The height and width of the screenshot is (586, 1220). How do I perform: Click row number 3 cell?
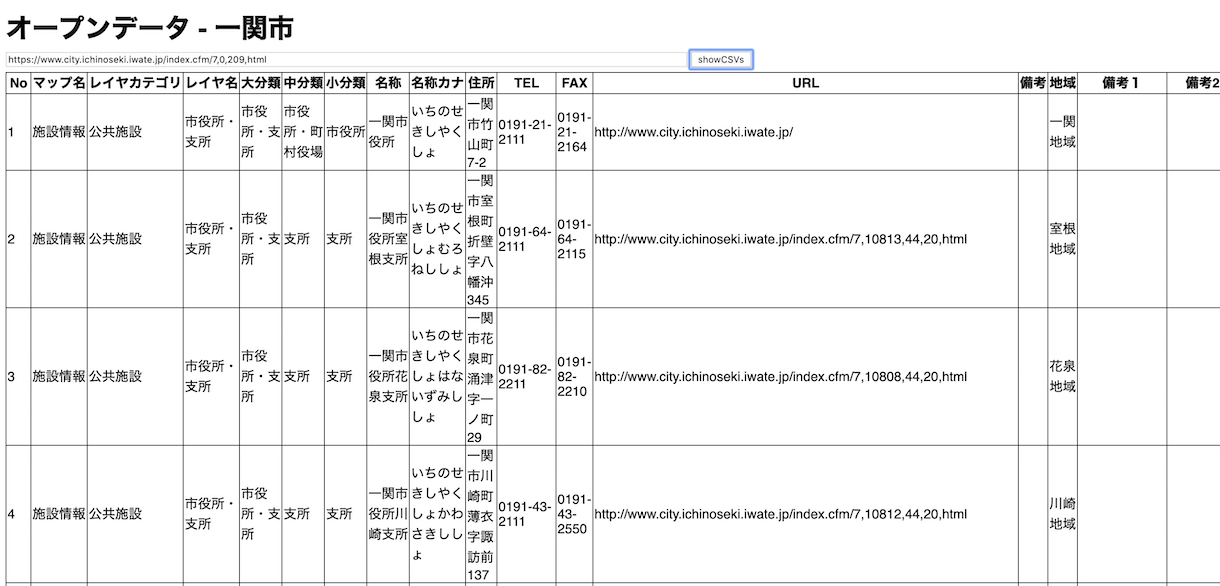coord(18,377)
